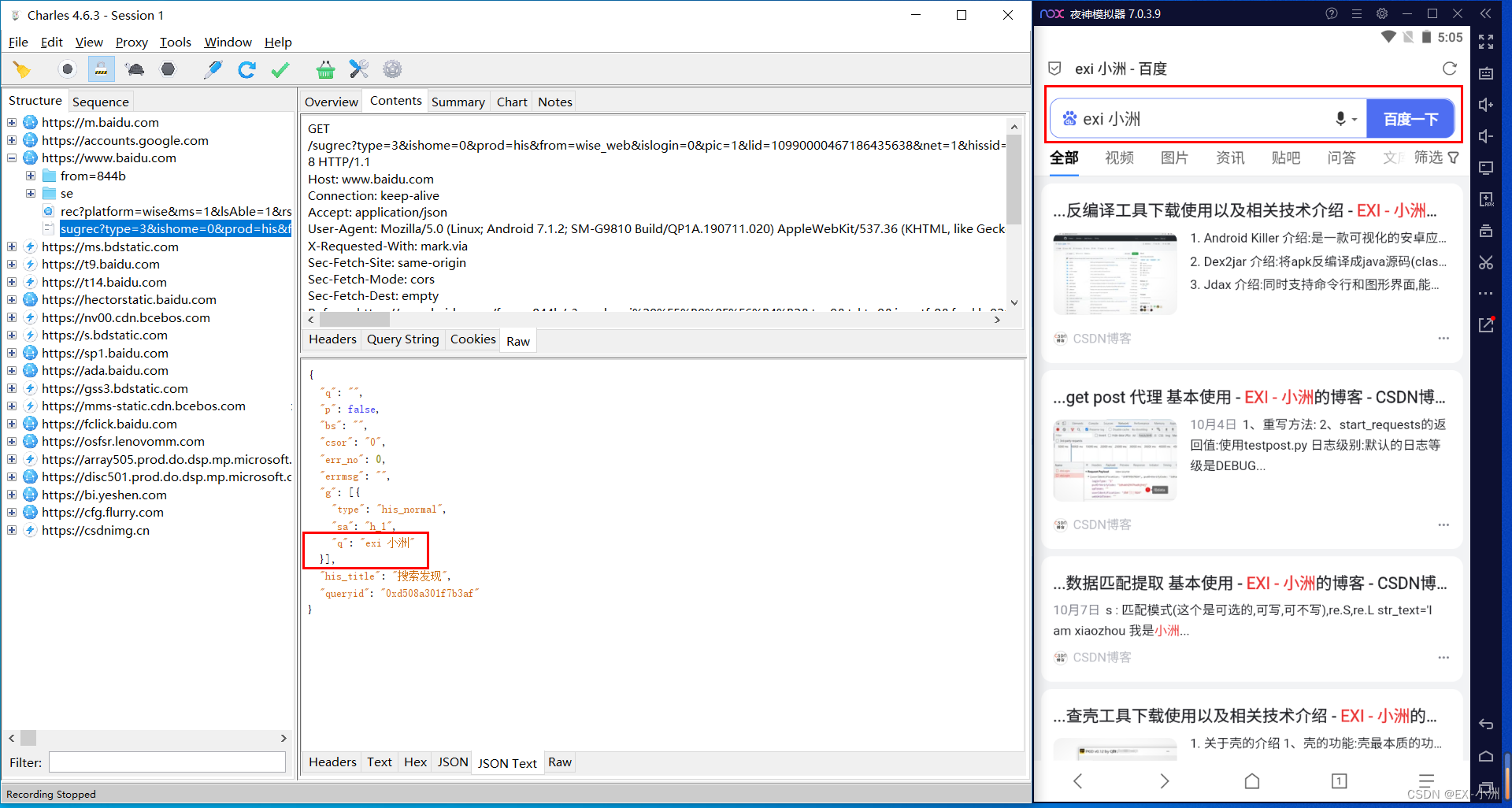Click the green basket Purchase icon
The height and width of the screenshot is (808, 1512).
(x=325, y=70)
